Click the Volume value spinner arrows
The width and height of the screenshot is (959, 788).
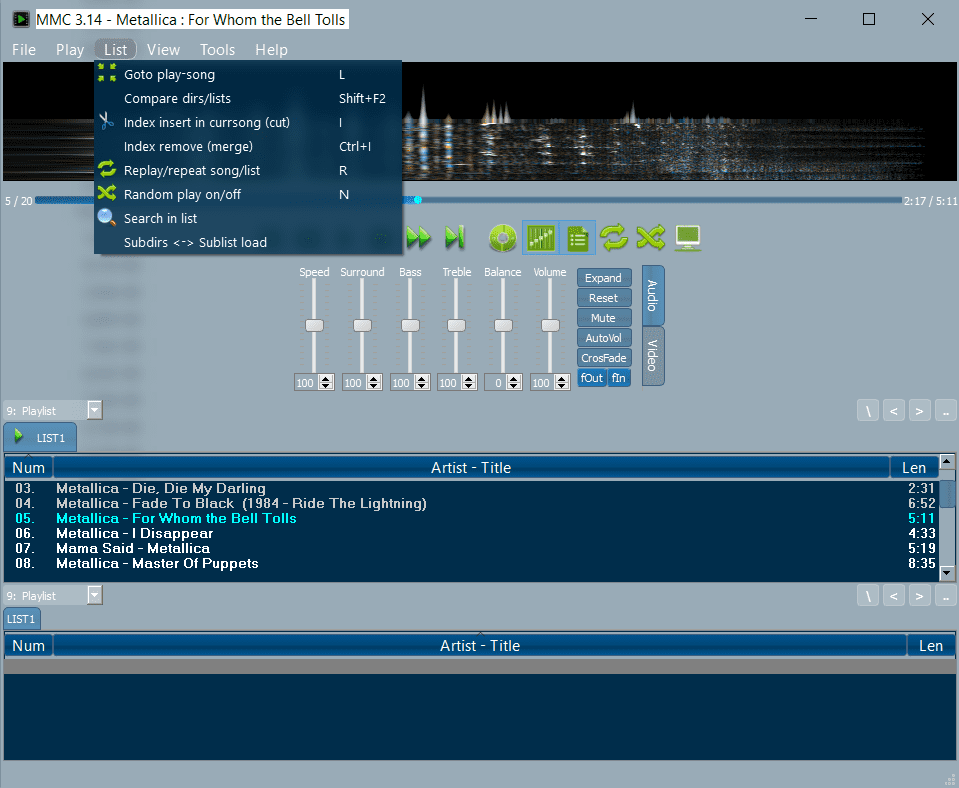coord(561,383)
